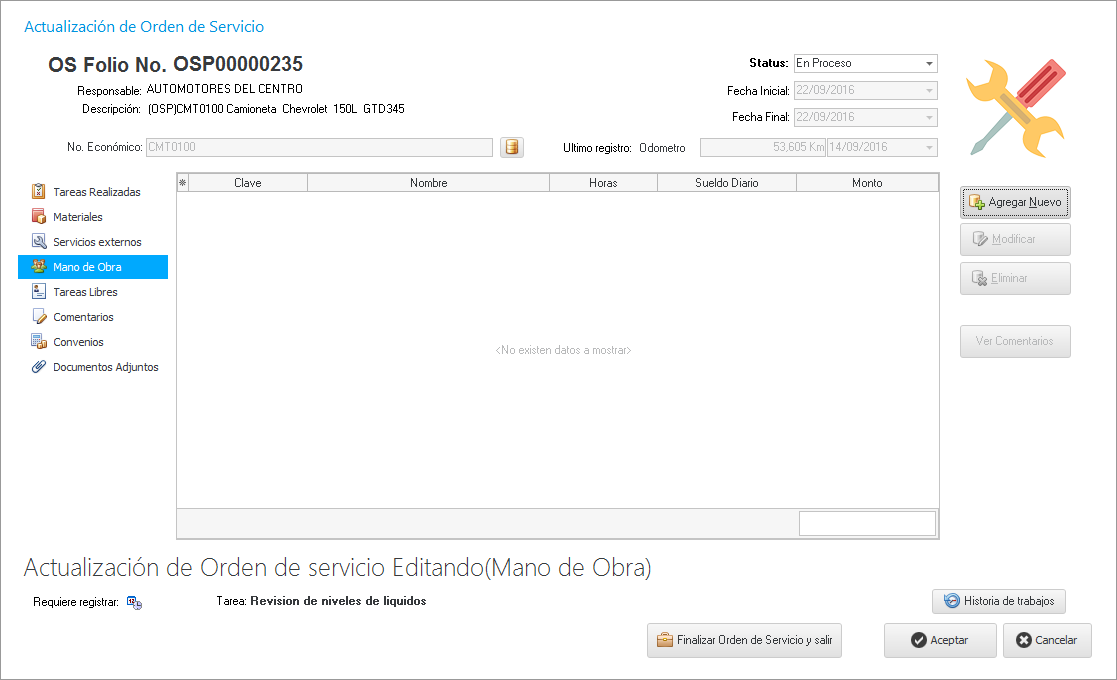Click the Requiere registrar odometer icon
Viewport: 1117px width, 680px height.
click(134, 603)
